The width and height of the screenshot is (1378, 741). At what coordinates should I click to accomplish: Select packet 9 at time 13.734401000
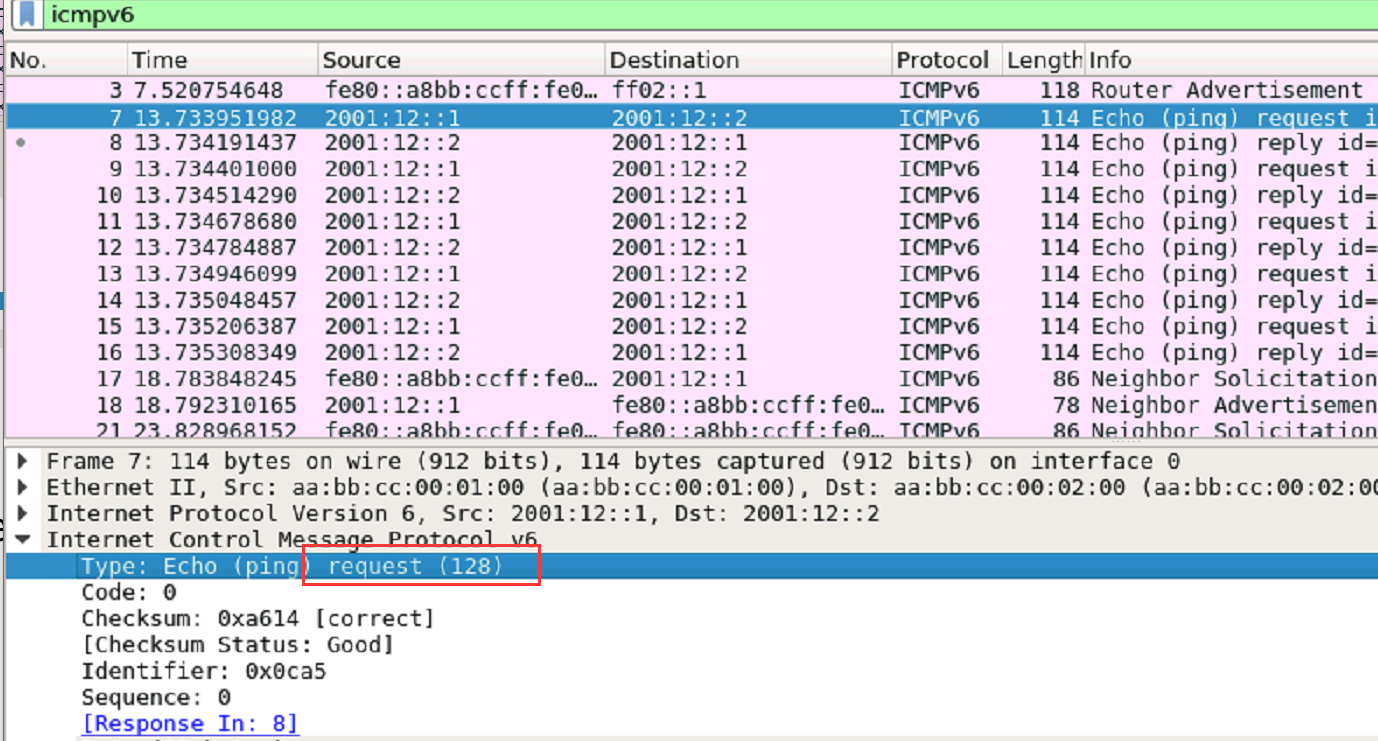coord(692,169)
